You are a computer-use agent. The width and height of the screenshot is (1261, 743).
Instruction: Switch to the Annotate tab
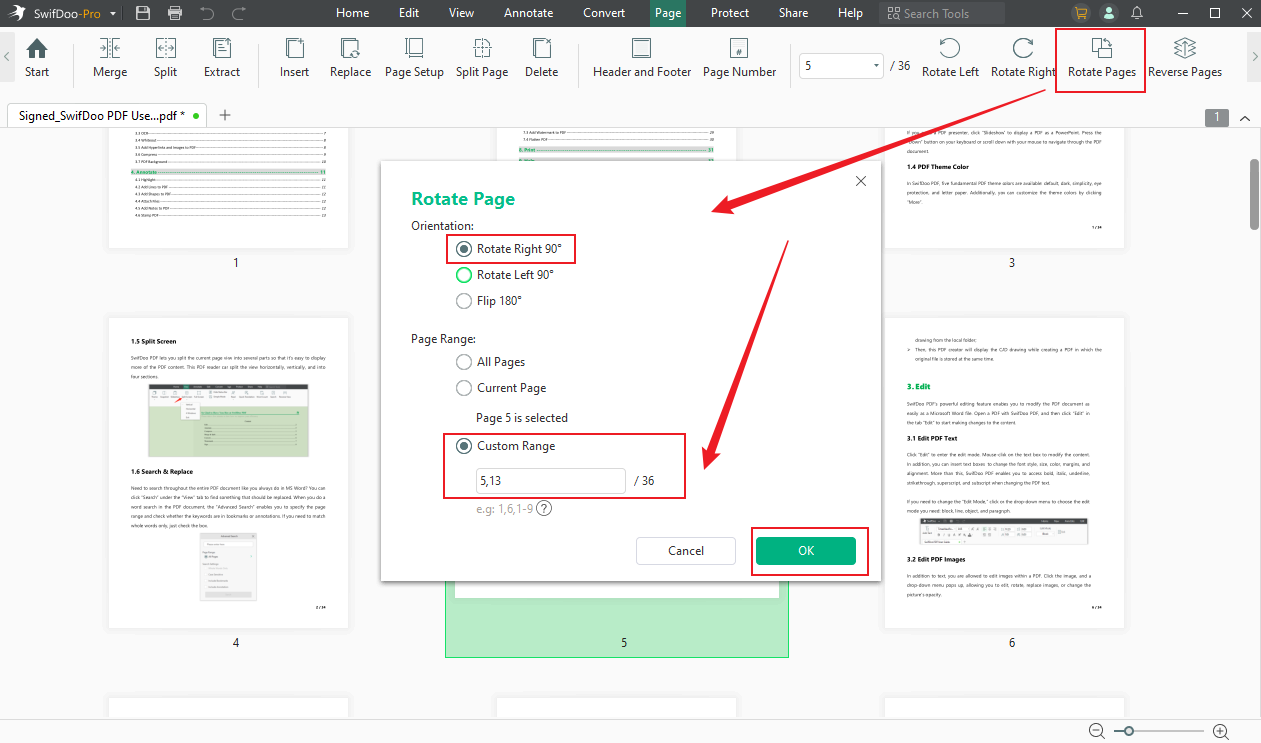(x=528, y=13)
